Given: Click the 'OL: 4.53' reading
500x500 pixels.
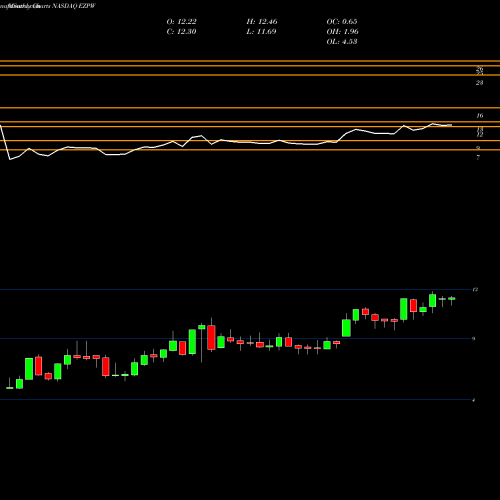Looking at the screenshot, I should coord(342,42).
